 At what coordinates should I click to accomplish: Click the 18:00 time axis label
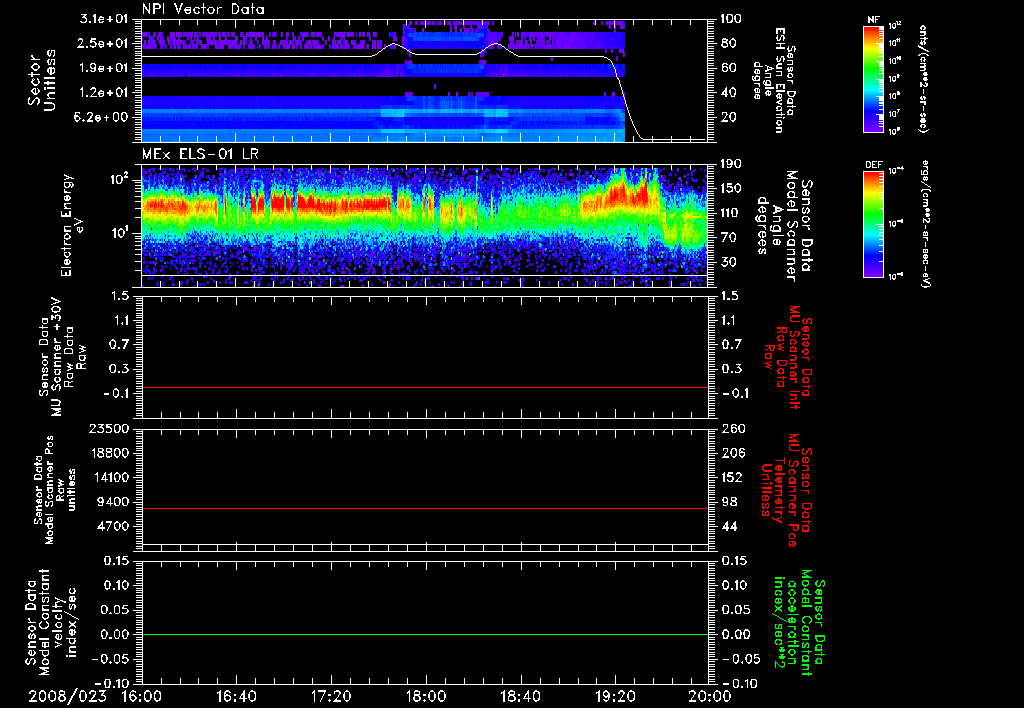coord(426,694)
